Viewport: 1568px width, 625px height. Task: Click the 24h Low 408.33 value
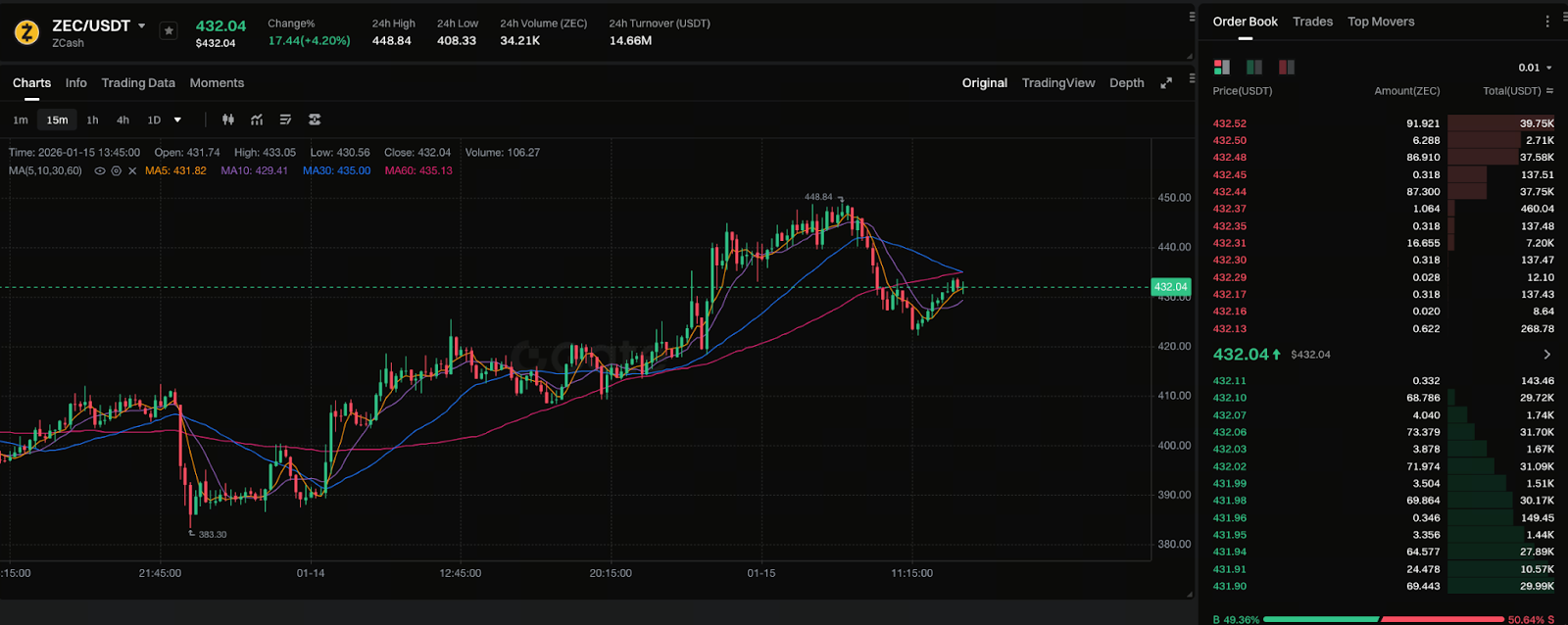click(x=457, y=41)
